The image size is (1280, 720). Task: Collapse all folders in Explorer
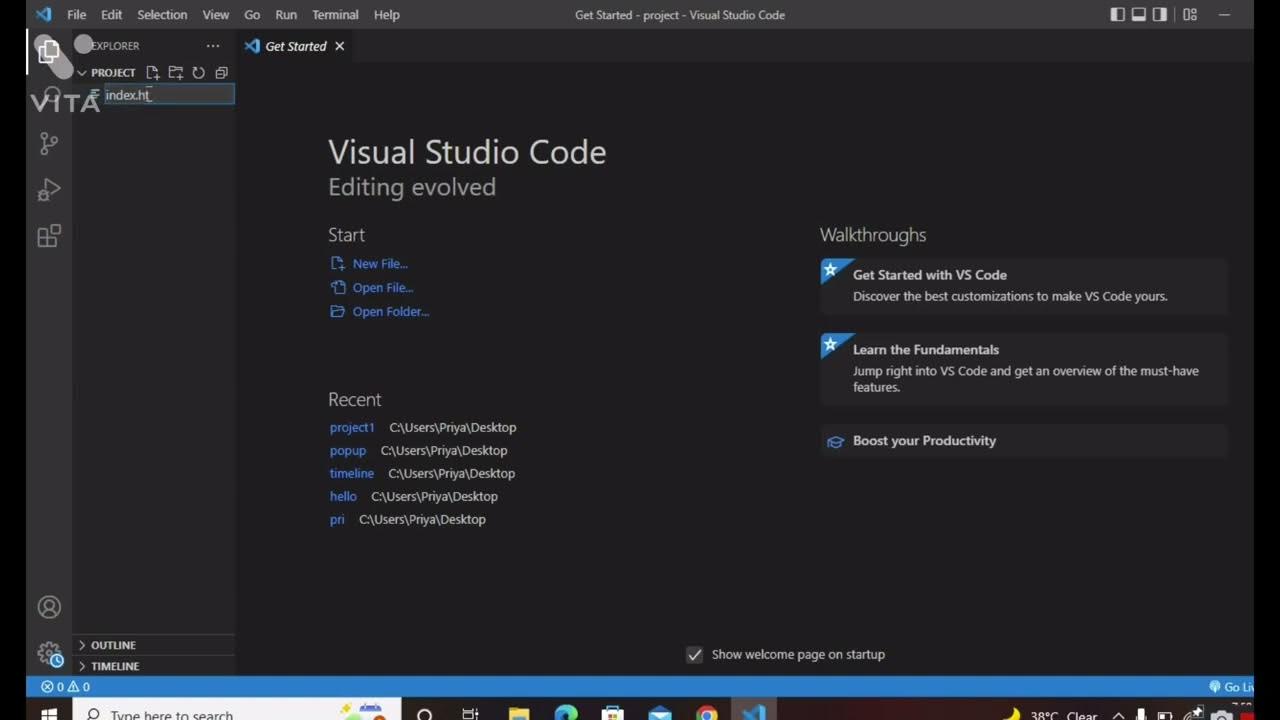pos(222,73)
